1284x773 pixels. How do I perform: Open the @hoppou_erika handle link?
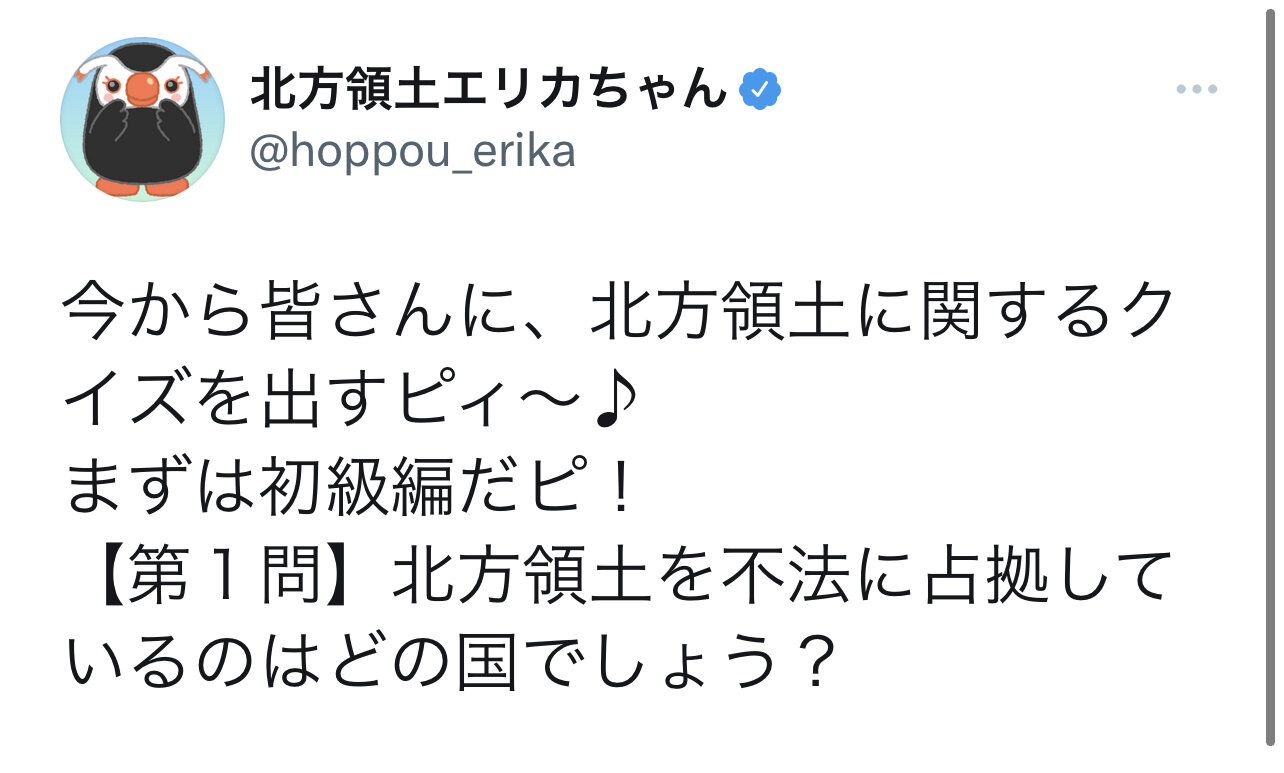click(x=412, y=153)
